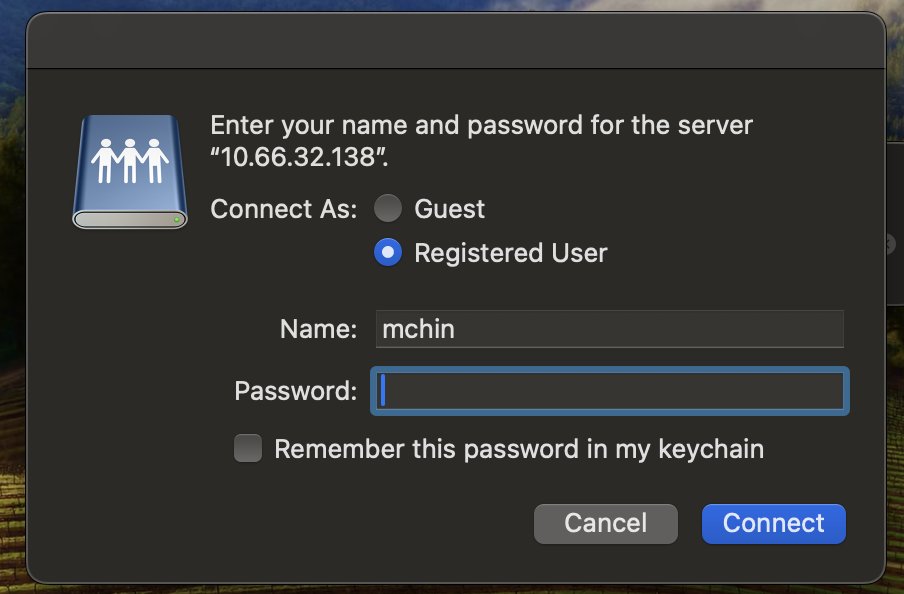Click the Name: field label
The image size is (904, 594).
(318, 329)
